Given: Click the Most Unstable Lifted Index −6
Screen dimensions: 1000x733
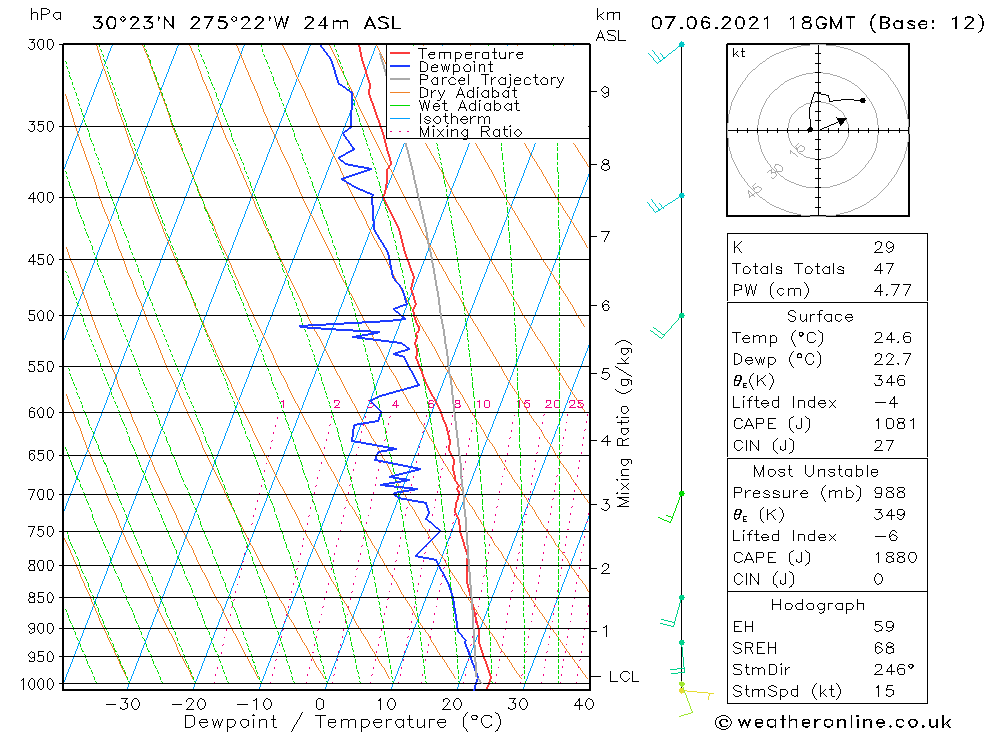Looking at the screenshot, I should [x=886, y=537].
